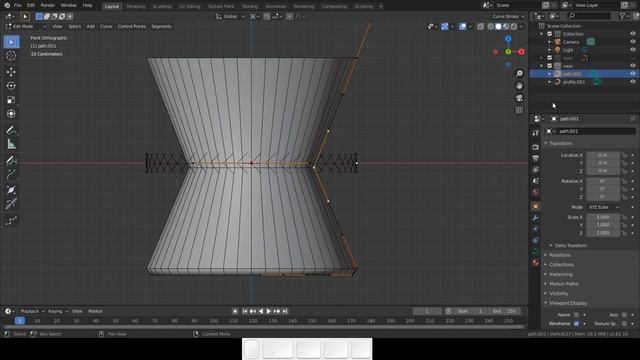Open the timeline Marker menu
This screenshot has width=640, height=360.
[x=95, y=311]
